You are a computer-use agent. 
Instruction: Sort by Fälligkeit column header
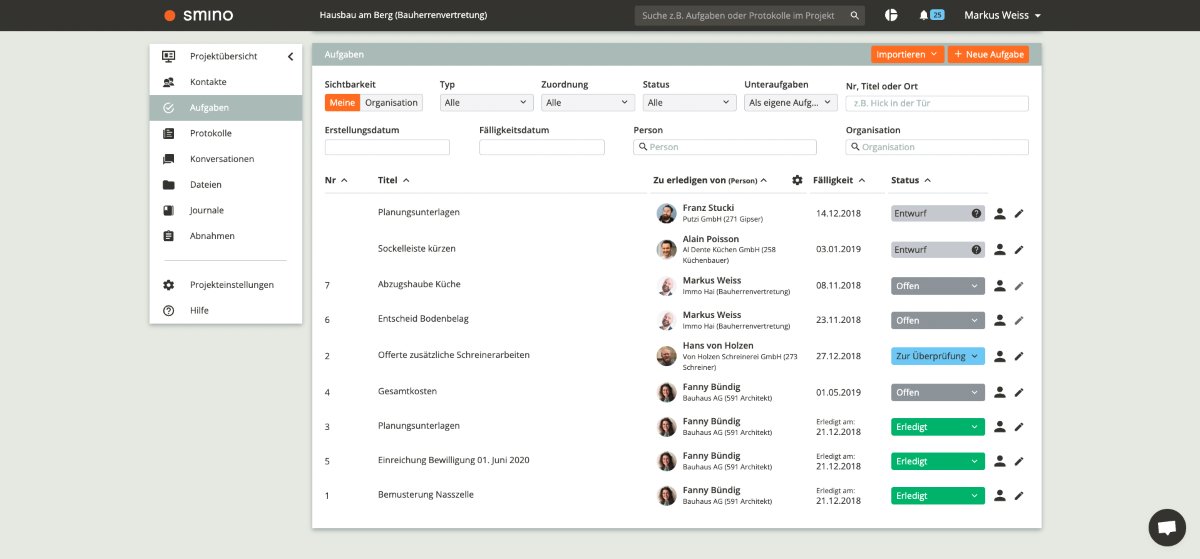[x=839, y=180]
